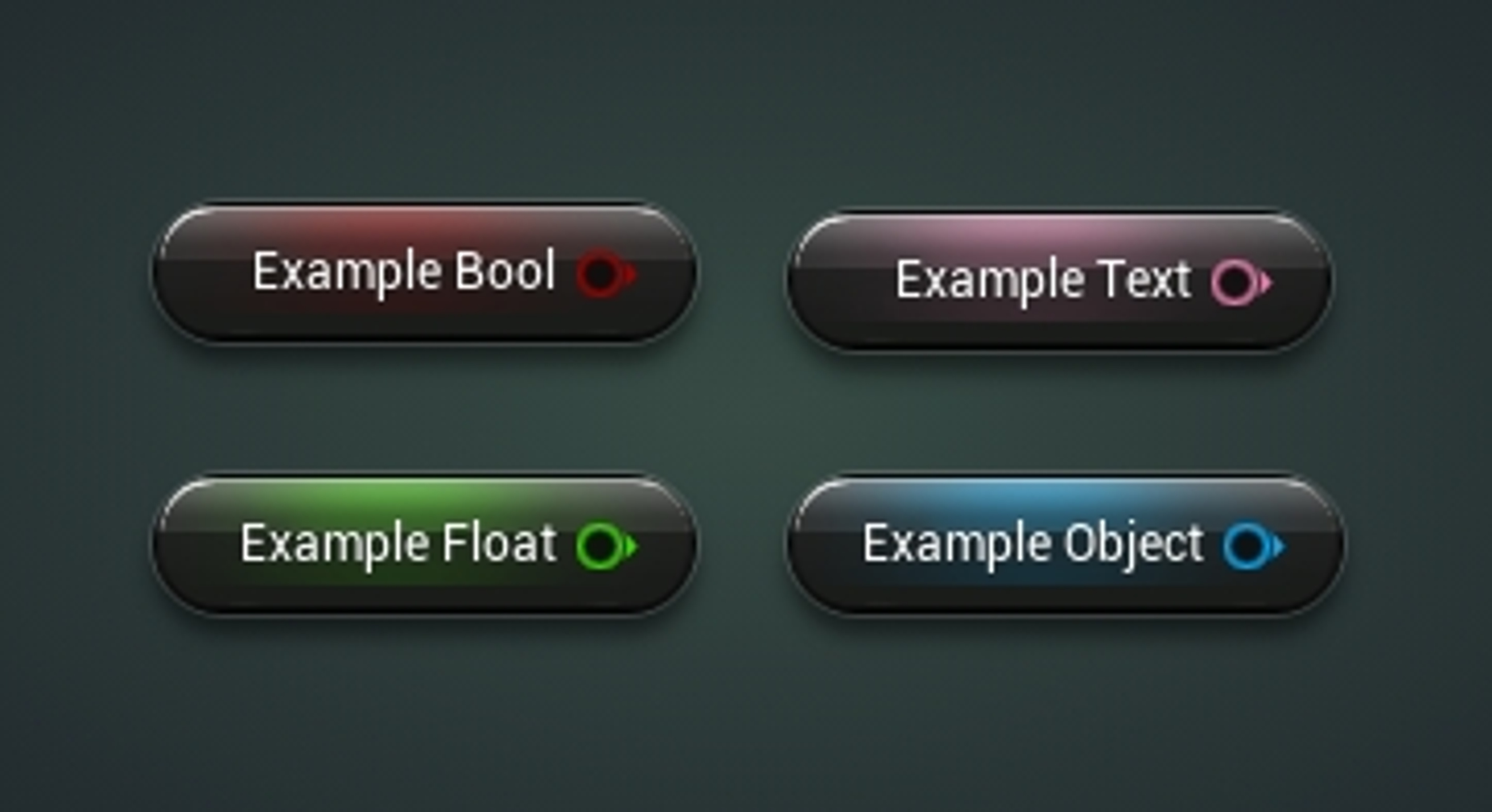The height and width of the screenshot is (812, 1492).
Task: Click the red Example Bool output pin
Action: click(x=602, y=274)
